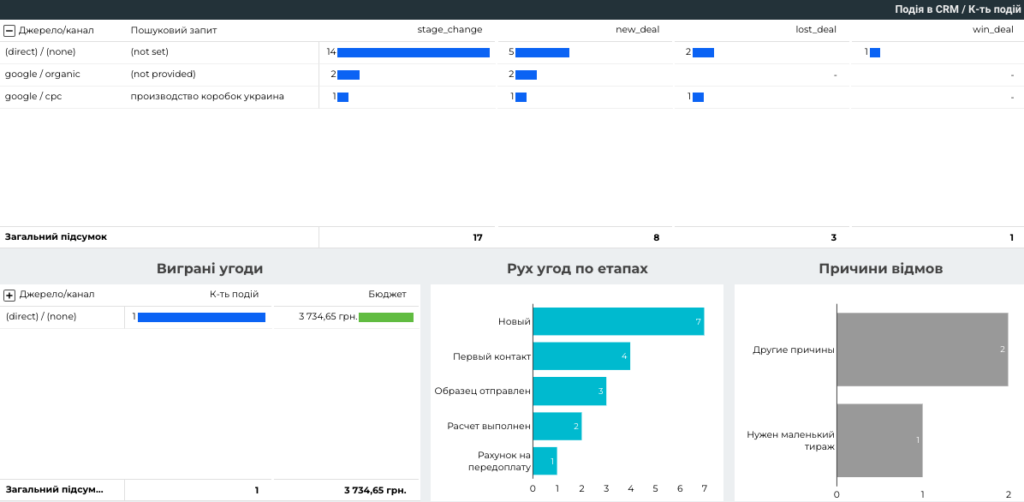Select the Первый контакт bar
This screenshot has height=502, width=1024.
coord(581,356)
